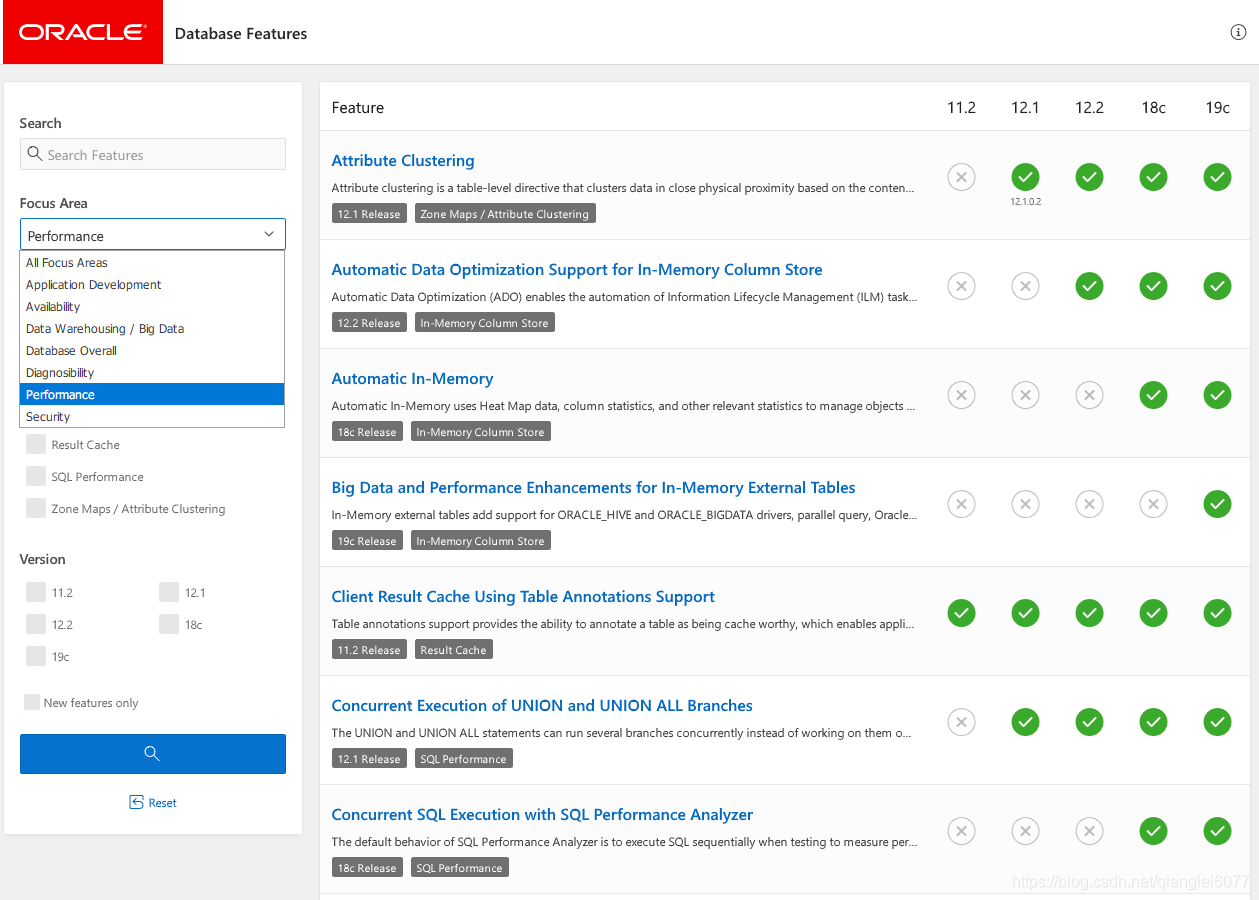Screen dimensions: 1259x900
Task: Click Automatic In-Memory 12.2 cross icon
Action: coord(1089,396)
